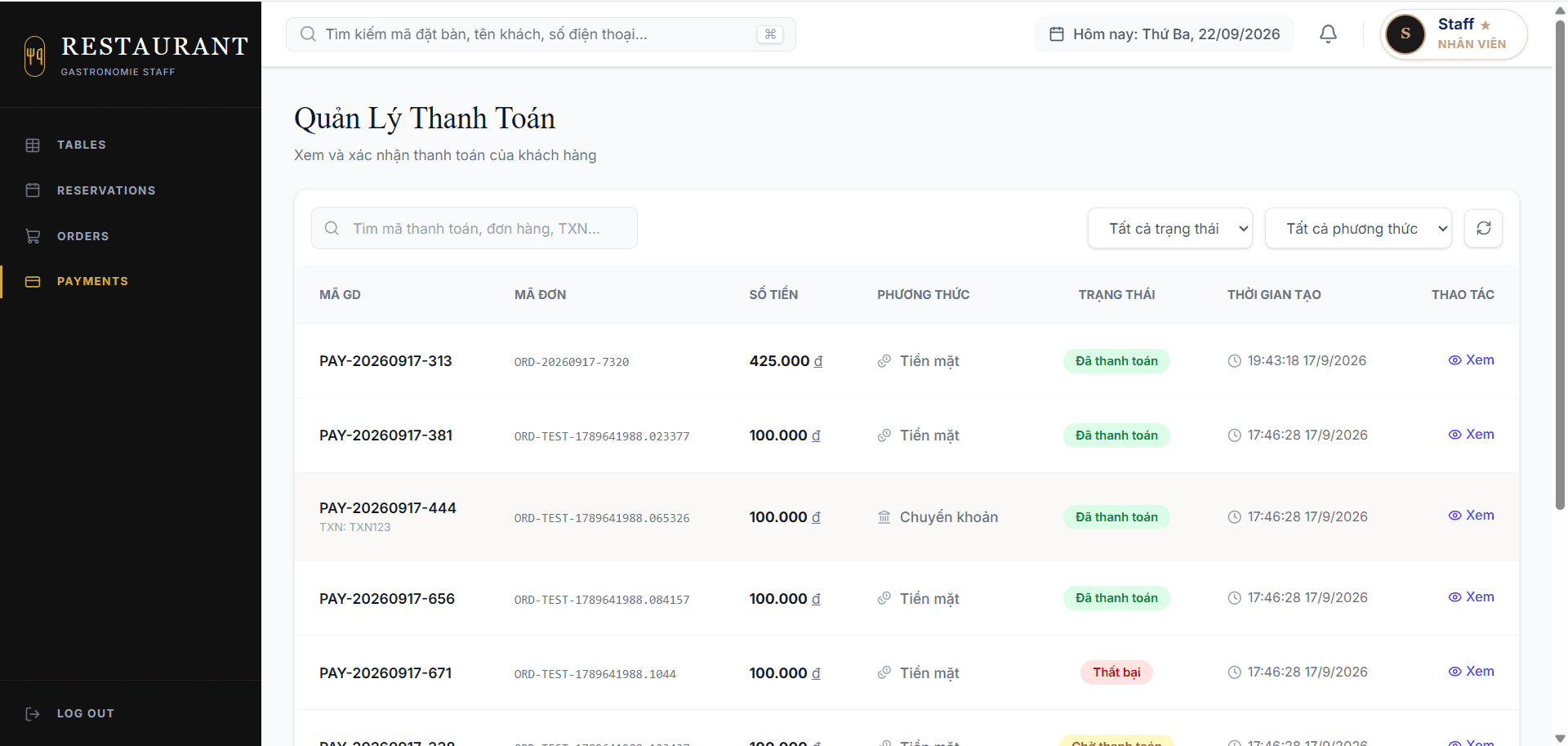This screenshot has height=746, width=1568.
Task: Click the magnifier icon in the top search bar
Action: coord(308,34)
